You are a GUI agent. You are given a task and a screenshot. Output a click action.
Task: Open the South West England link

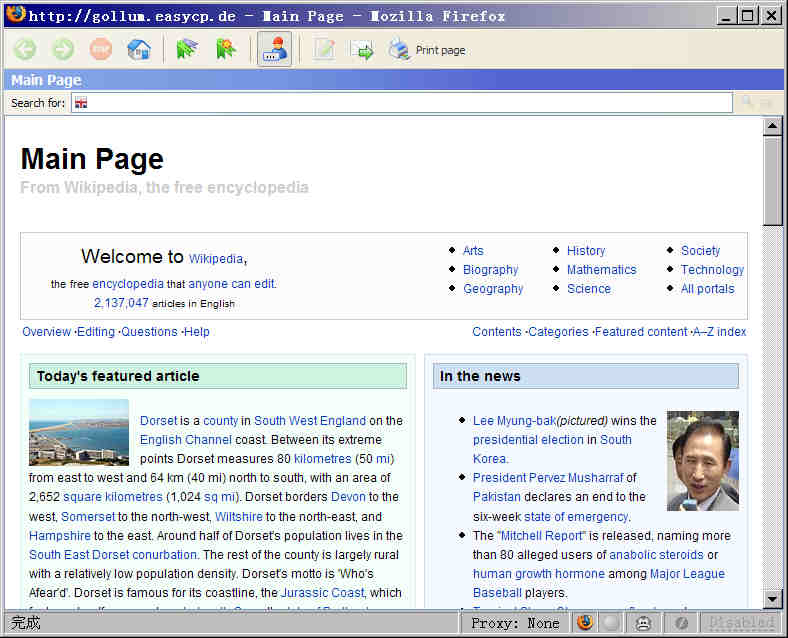(x=310, y=421)
